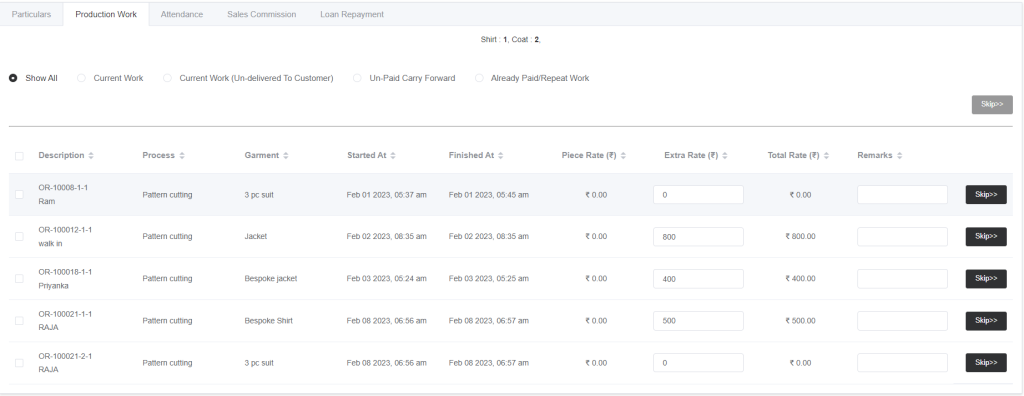Select Un-Paid Carry Forward filter

tap(357, 78)
